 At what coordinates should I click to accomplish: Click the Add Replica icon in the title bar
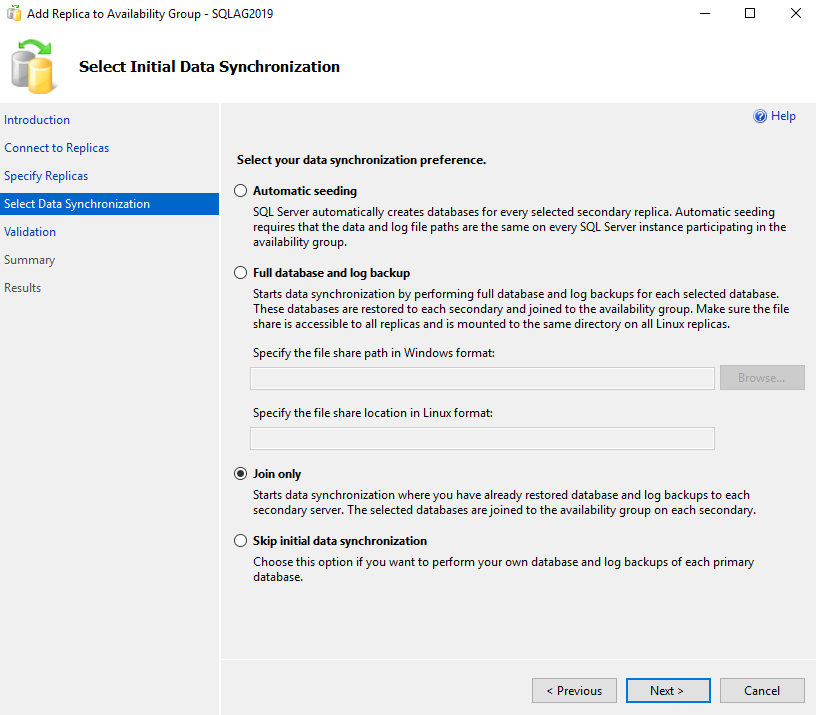pos(13,13)
